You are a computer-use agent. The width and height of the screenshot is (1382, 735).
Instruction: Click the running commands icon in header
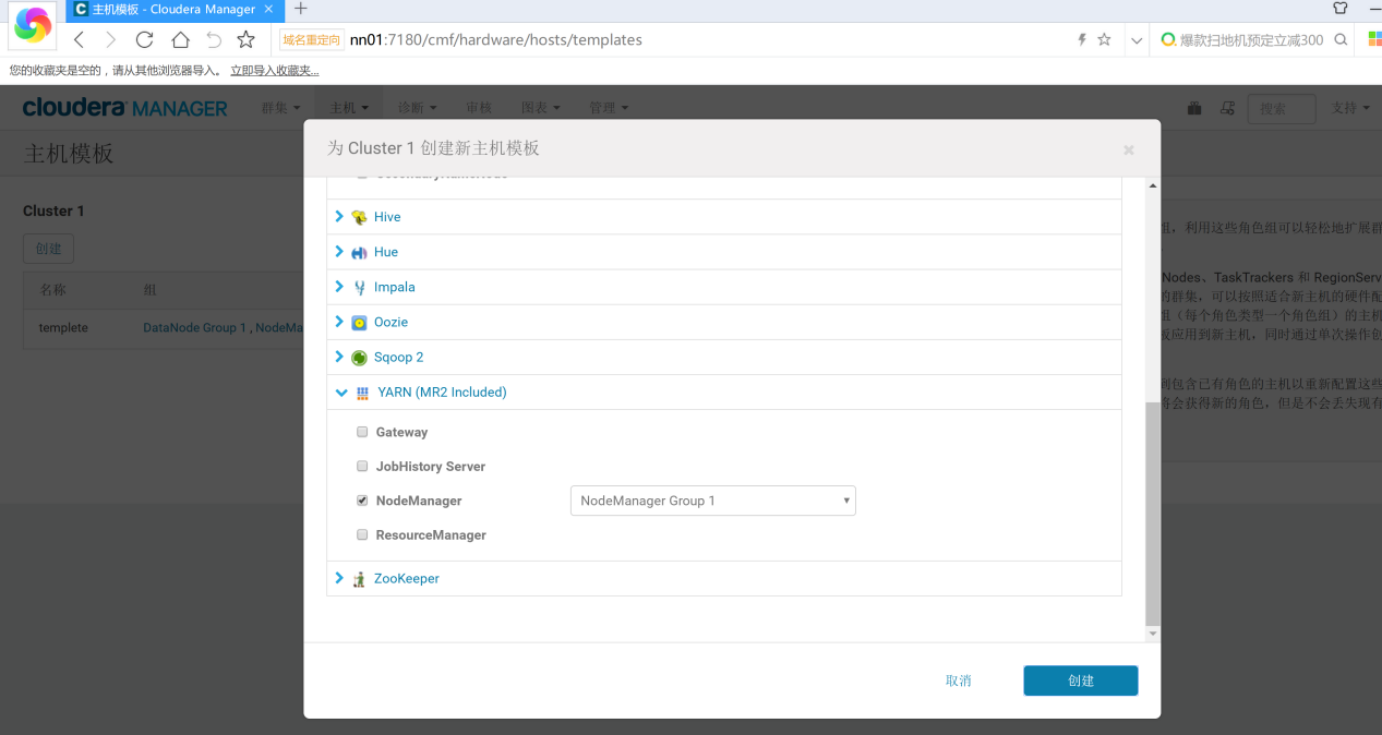(x=1227, y=108)
